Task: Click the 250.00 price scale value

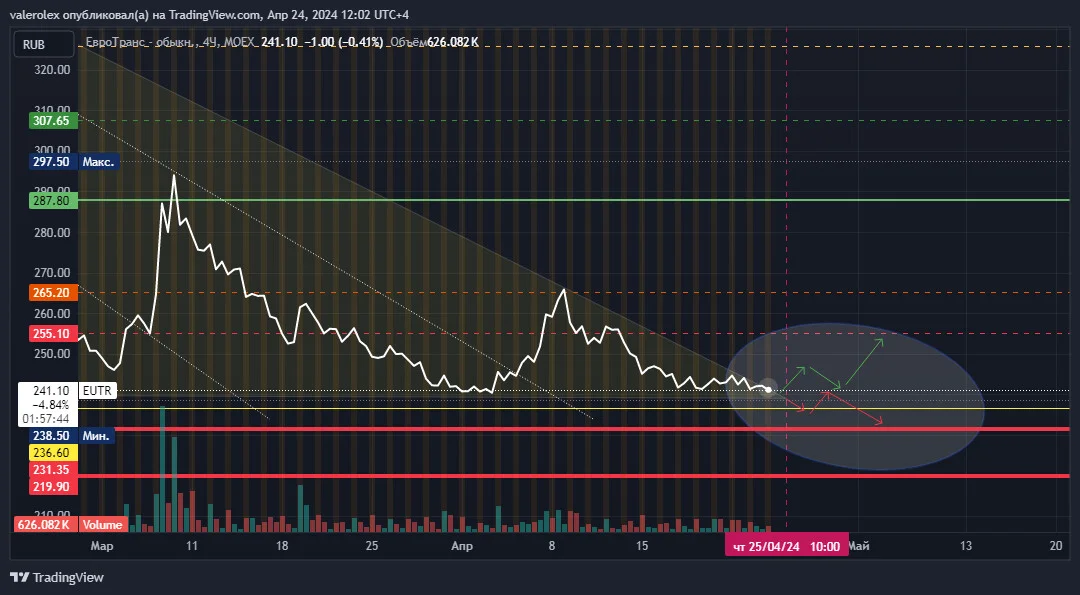Action: [53, 354]
